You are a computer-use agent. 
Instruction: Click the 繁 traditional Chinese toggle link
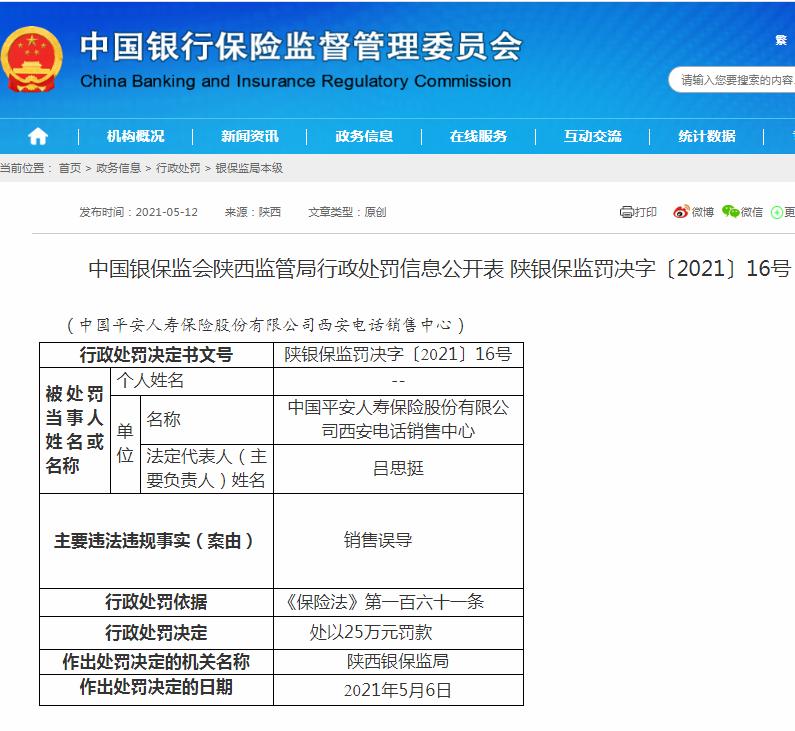tap(781, 40)
